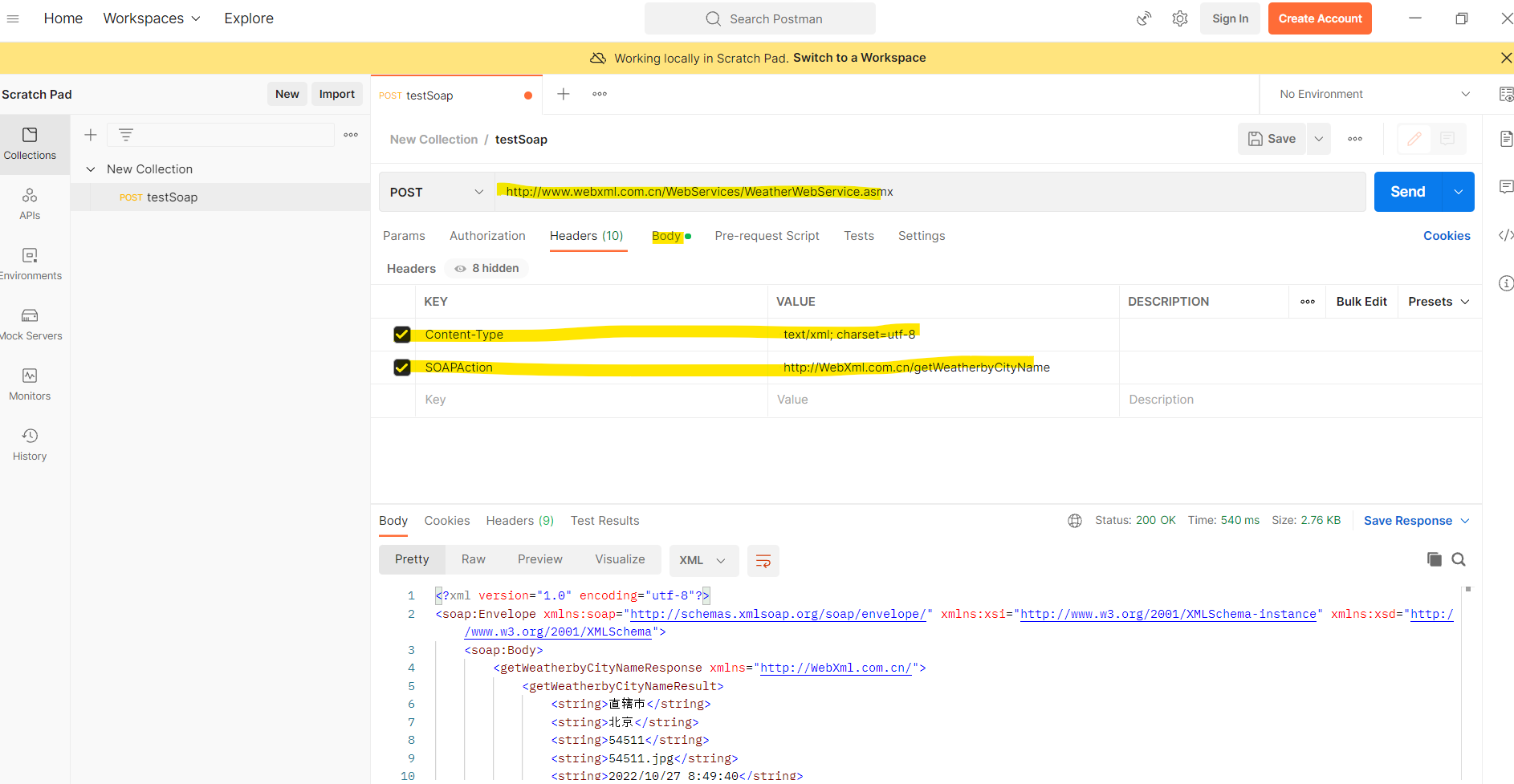Click the search icon in response pane
This screenshot has height=784, width=1514.
[x=1459, y=559]
